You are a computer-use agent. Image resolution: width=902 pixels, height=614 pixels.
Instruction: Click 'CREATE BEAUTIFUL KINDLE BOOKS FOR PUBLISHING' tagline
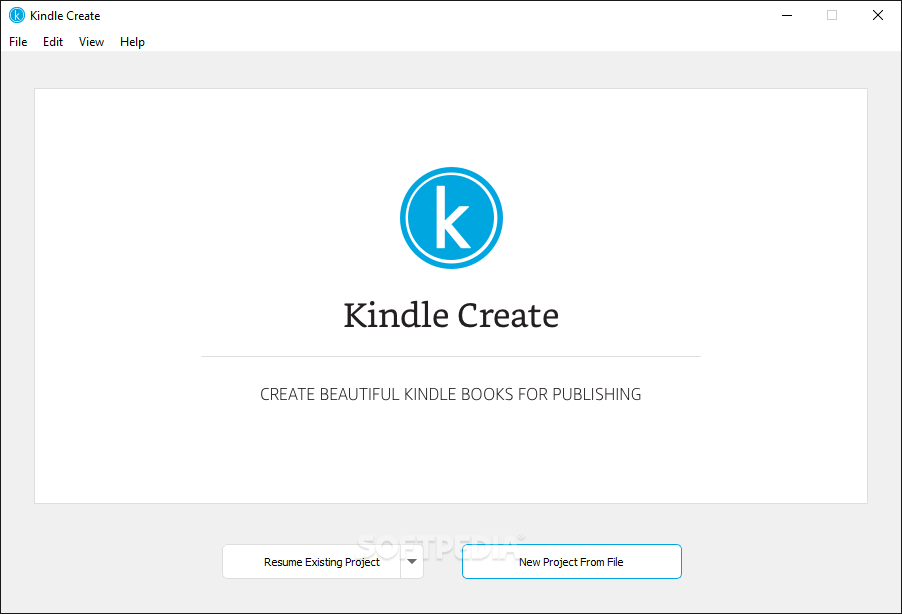(450, 394)
